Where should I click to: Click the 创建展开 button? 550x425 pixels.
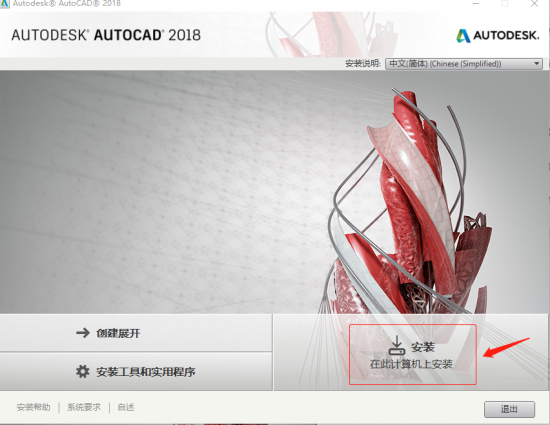click(136, 333)
